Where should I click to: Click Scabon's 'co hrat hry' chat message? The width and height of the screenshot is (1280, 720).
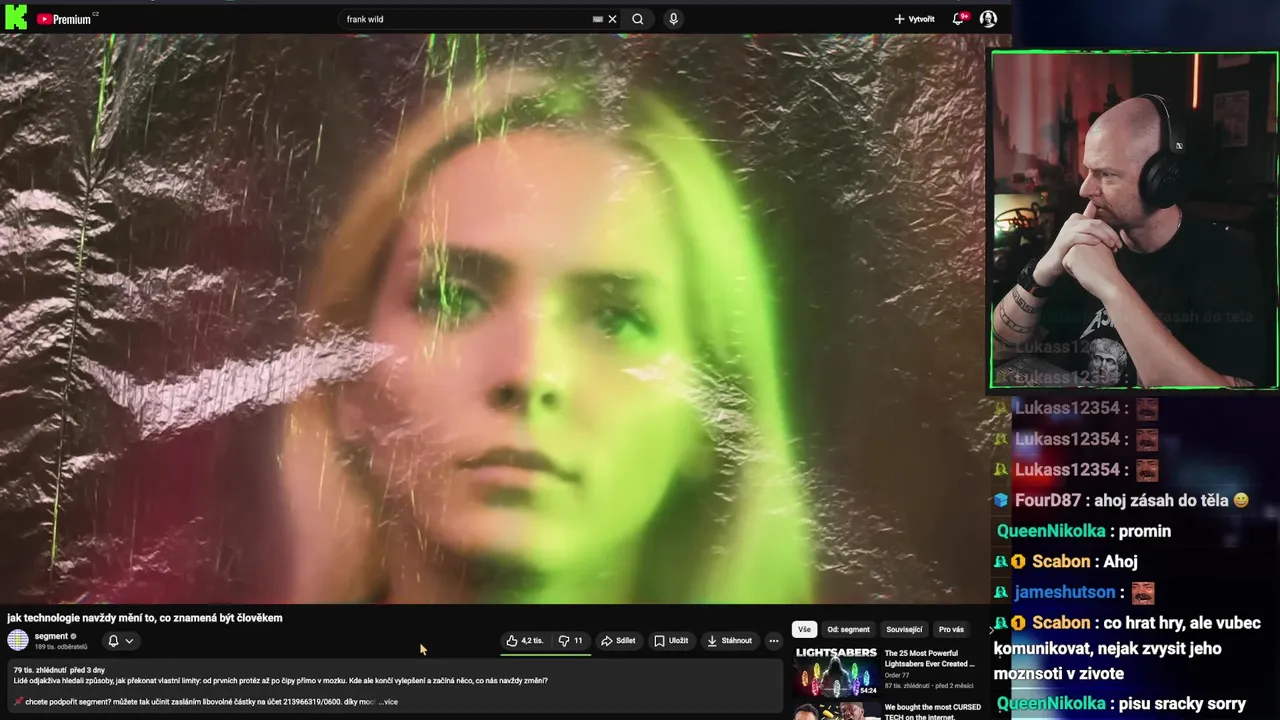coord(1127,648)
